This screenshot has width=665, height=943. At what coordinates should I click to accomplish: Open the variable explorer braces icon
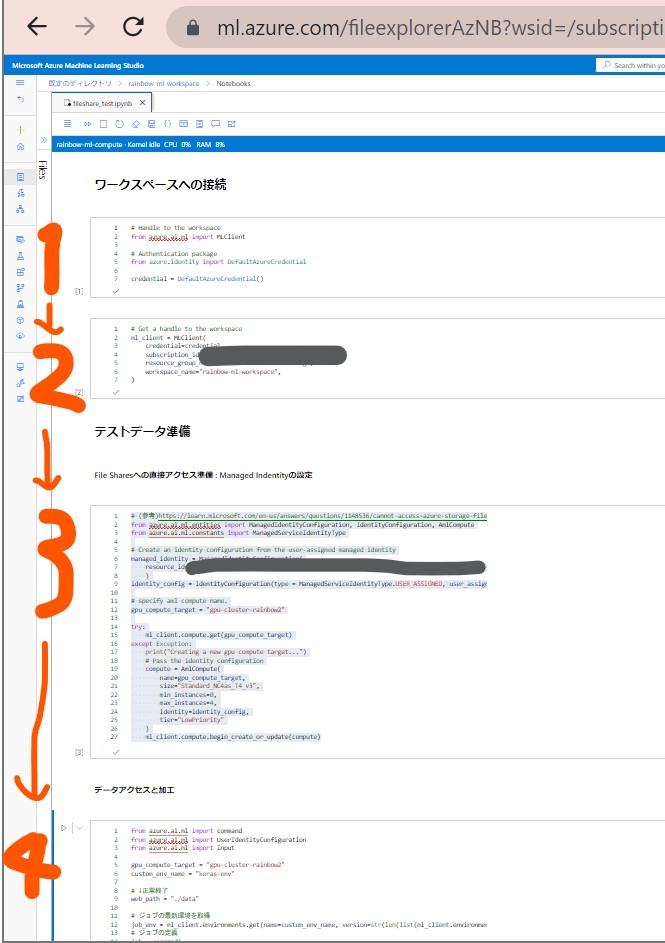[167, 124]
